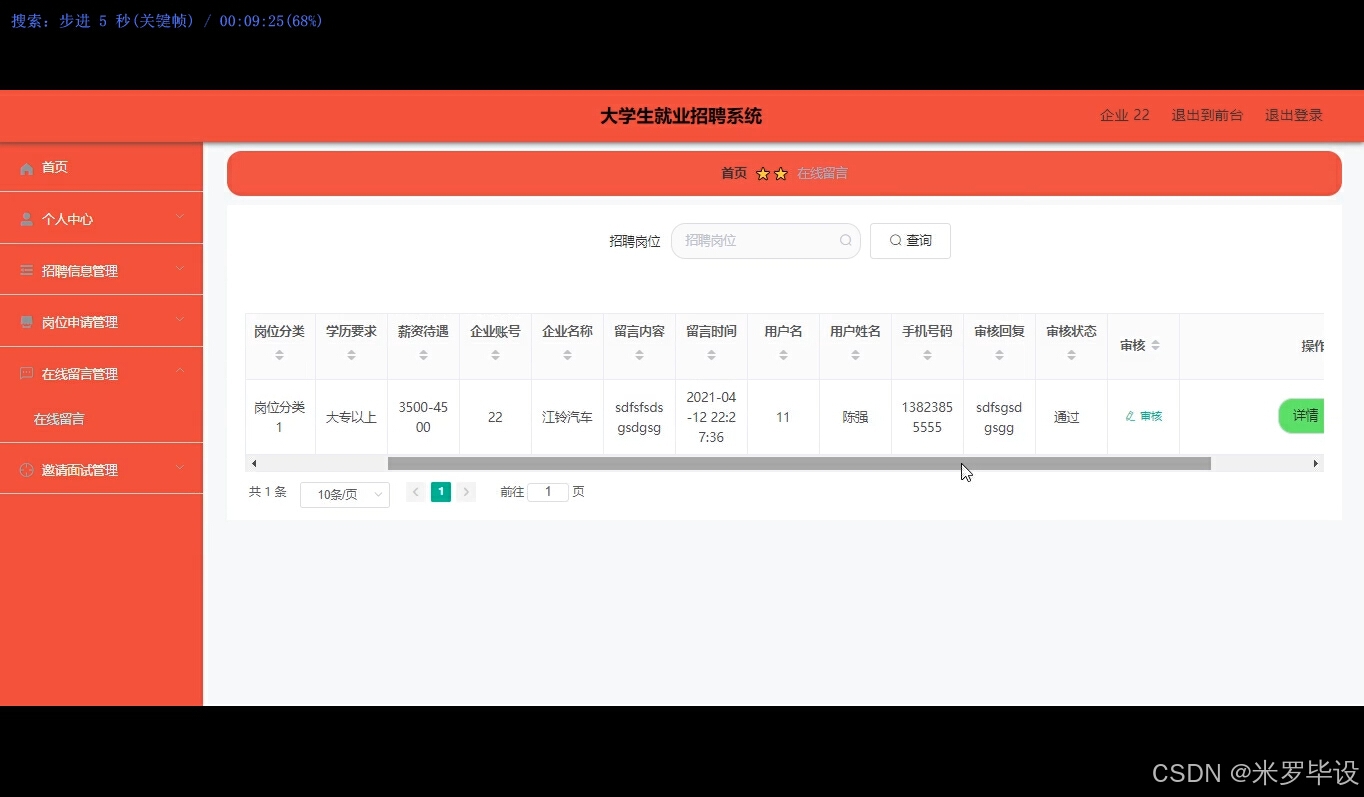The image size is (1364, 797).
Task: Click the horizontal scrollbar left arrow
Action: click(254, 463)
